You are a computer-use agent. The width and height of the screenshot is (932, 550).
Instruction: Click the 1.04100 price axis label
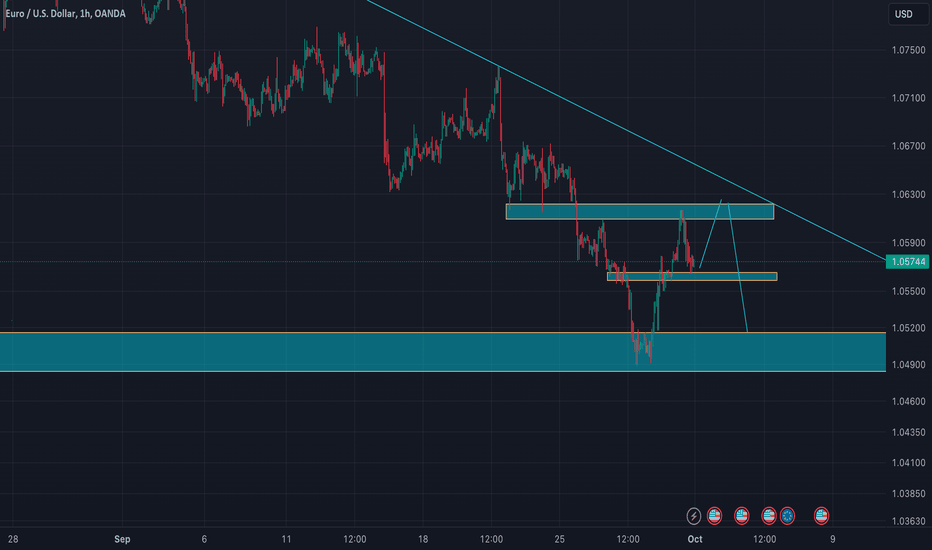[908, 463]
